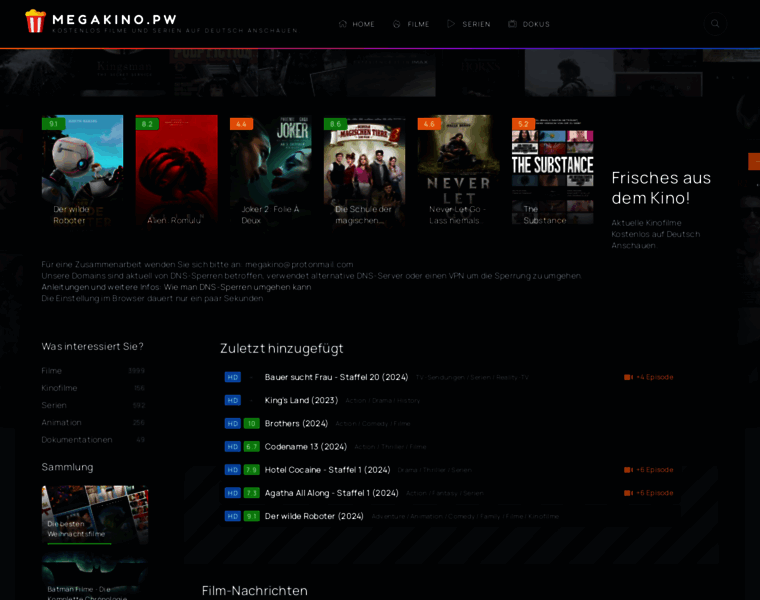Click camera icon in Agatha All Along row
760x600 pixels.
click(x=628, y=493)
